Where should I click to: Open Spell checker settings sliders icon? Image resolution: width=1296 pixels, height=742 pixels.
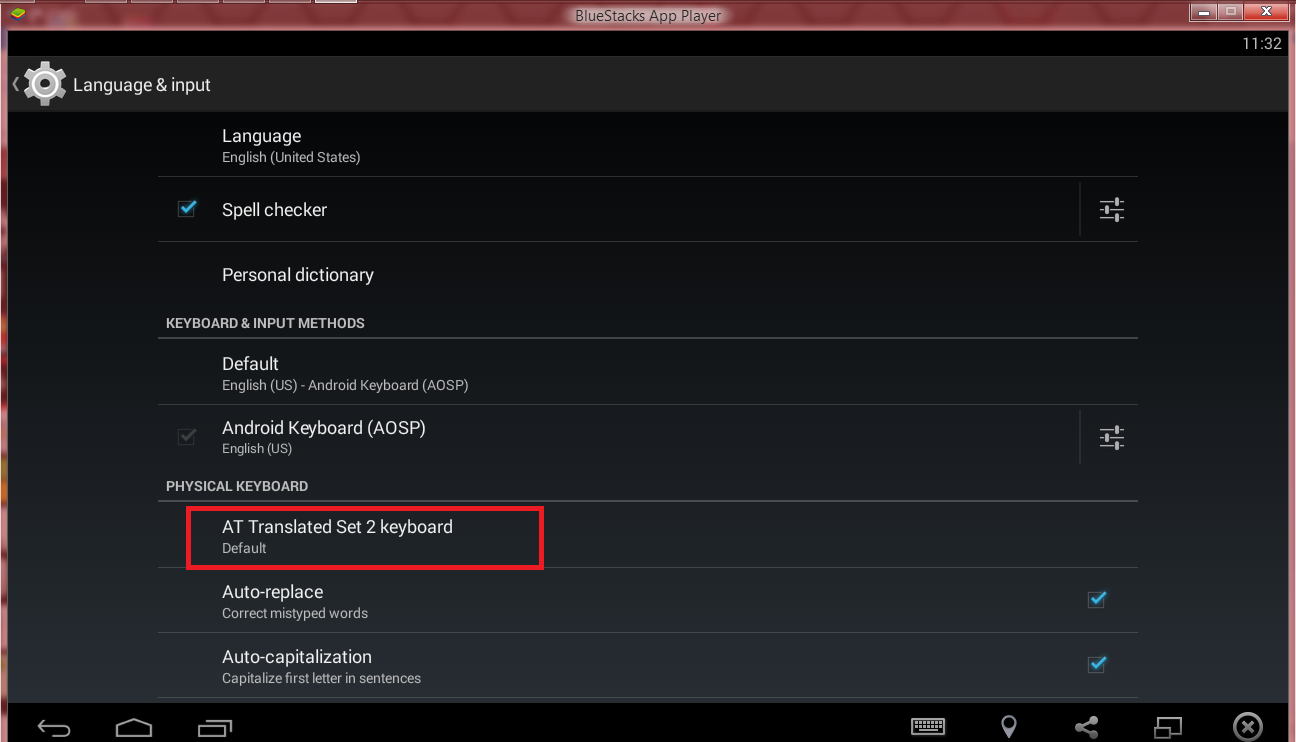(x=1111, y=210)
